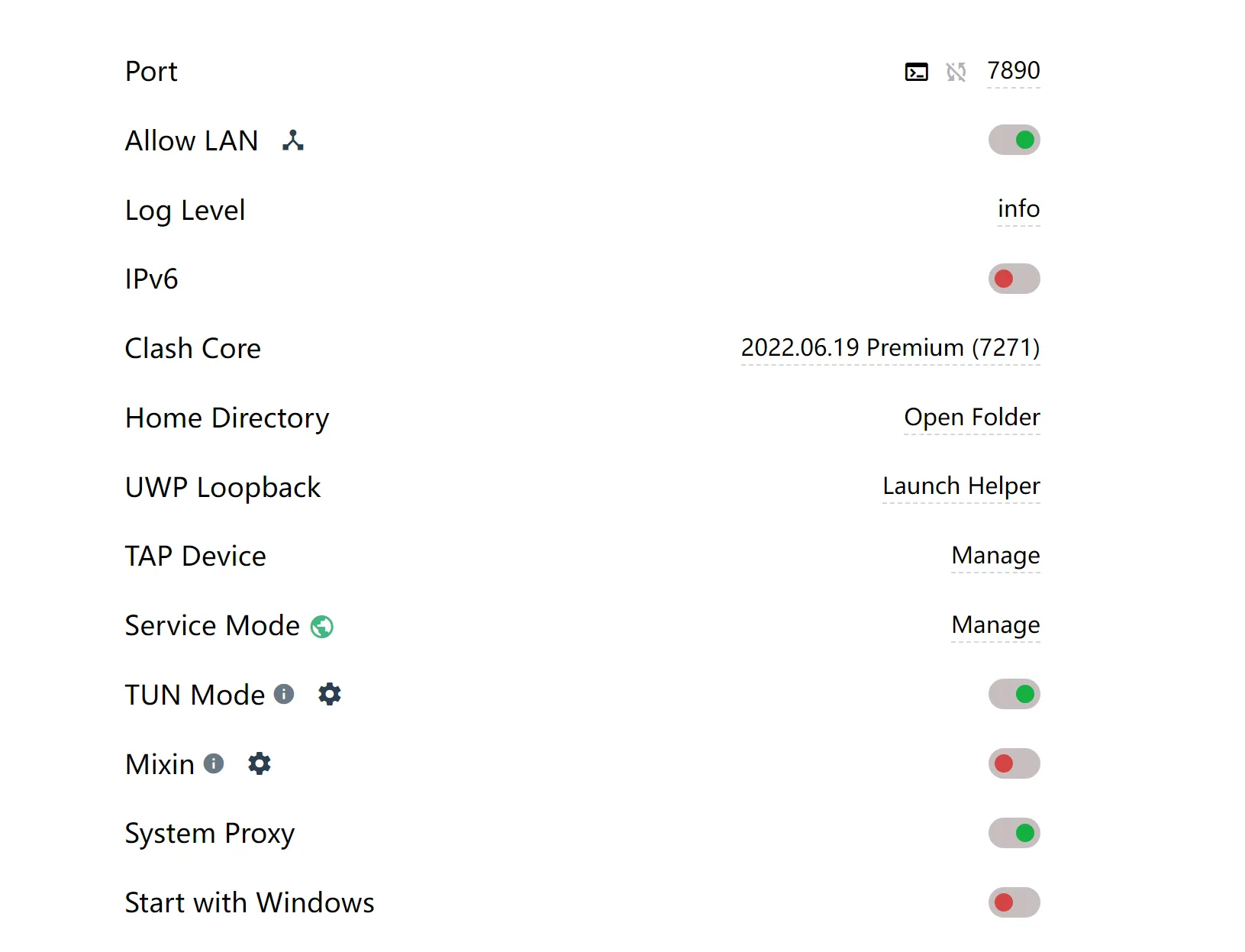Disable the Allow LAN toggle
Screen dimensions: 1245x952
tap(1014, 140)
